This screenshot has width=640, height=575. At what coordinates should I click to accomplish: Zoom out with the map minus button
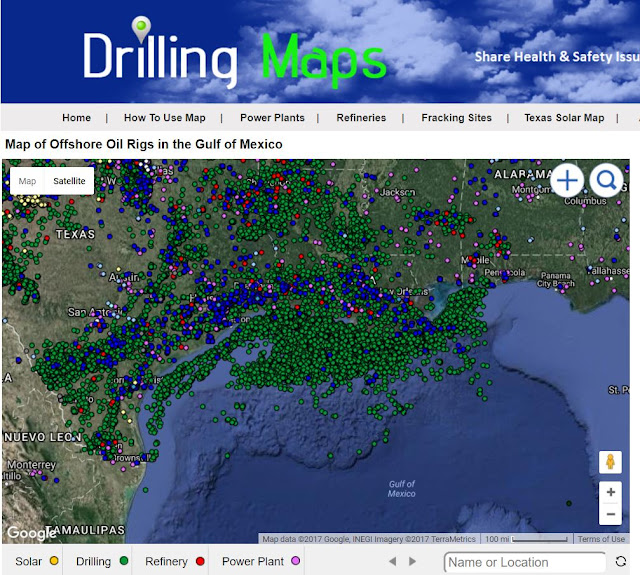coord(611,514)
